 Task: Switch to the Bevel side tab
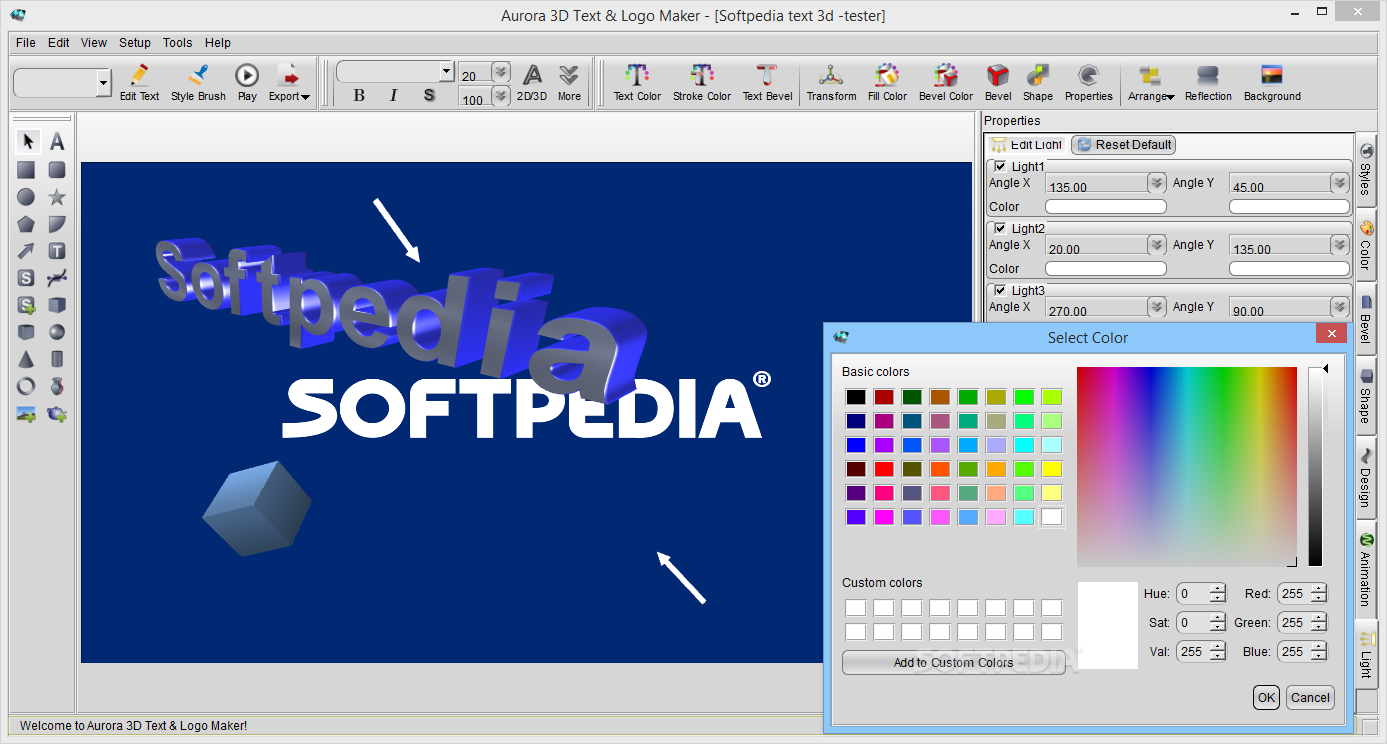tap(1366, 317)
